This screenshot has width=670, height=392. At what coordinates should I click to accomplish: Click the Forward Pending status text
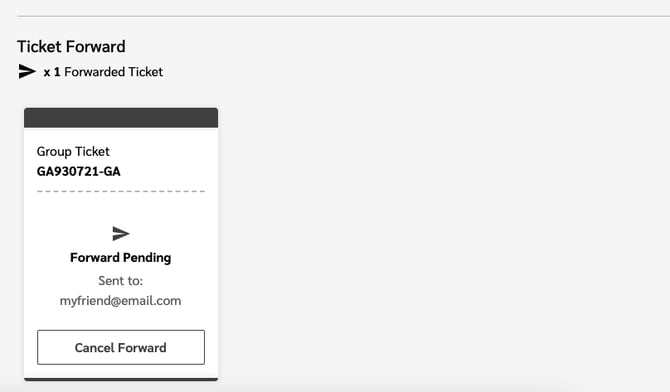tap(120, 257)
